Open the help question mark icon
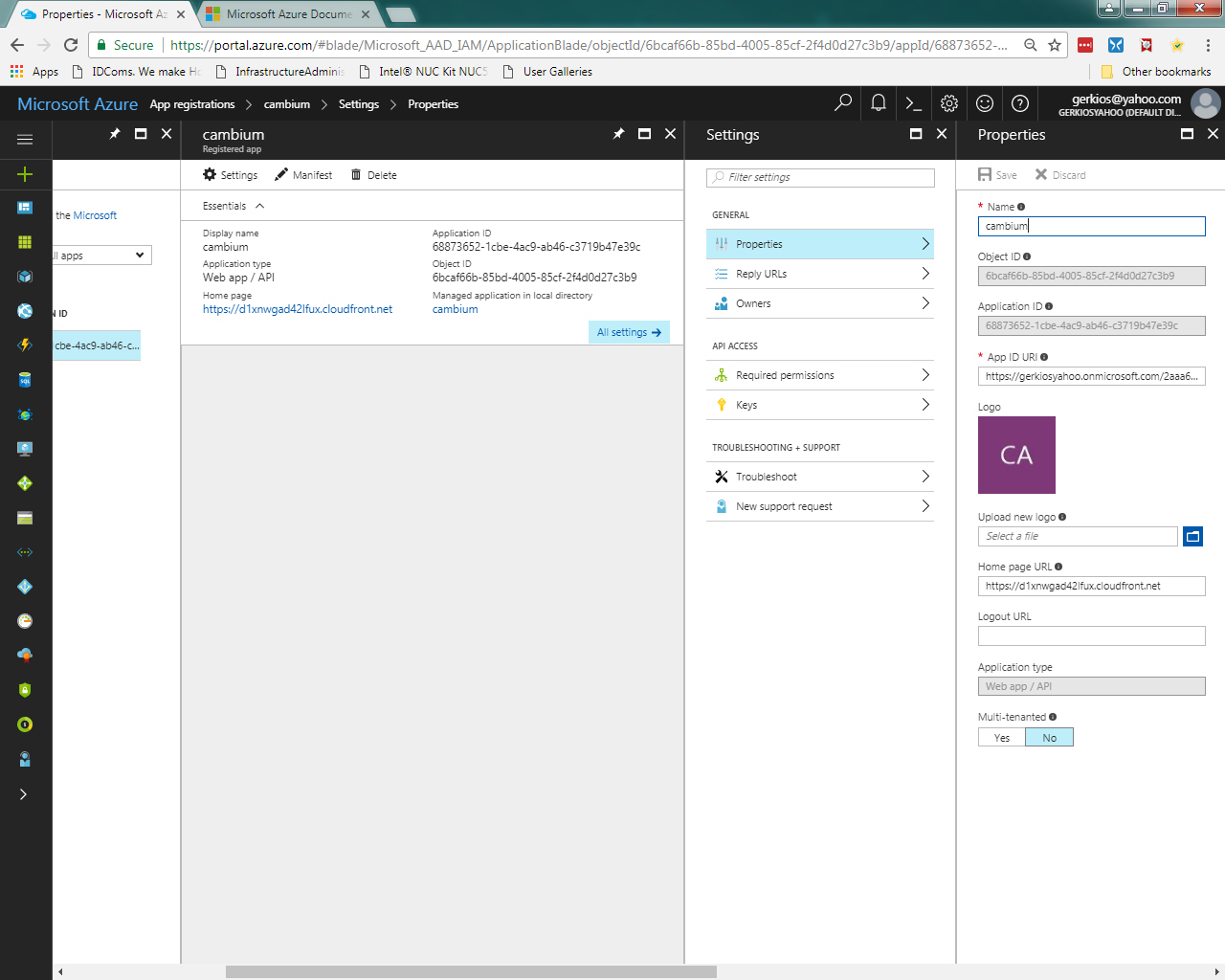Image resolution: width=1225 pixels, height=980 pixels. coord(1020,103)
